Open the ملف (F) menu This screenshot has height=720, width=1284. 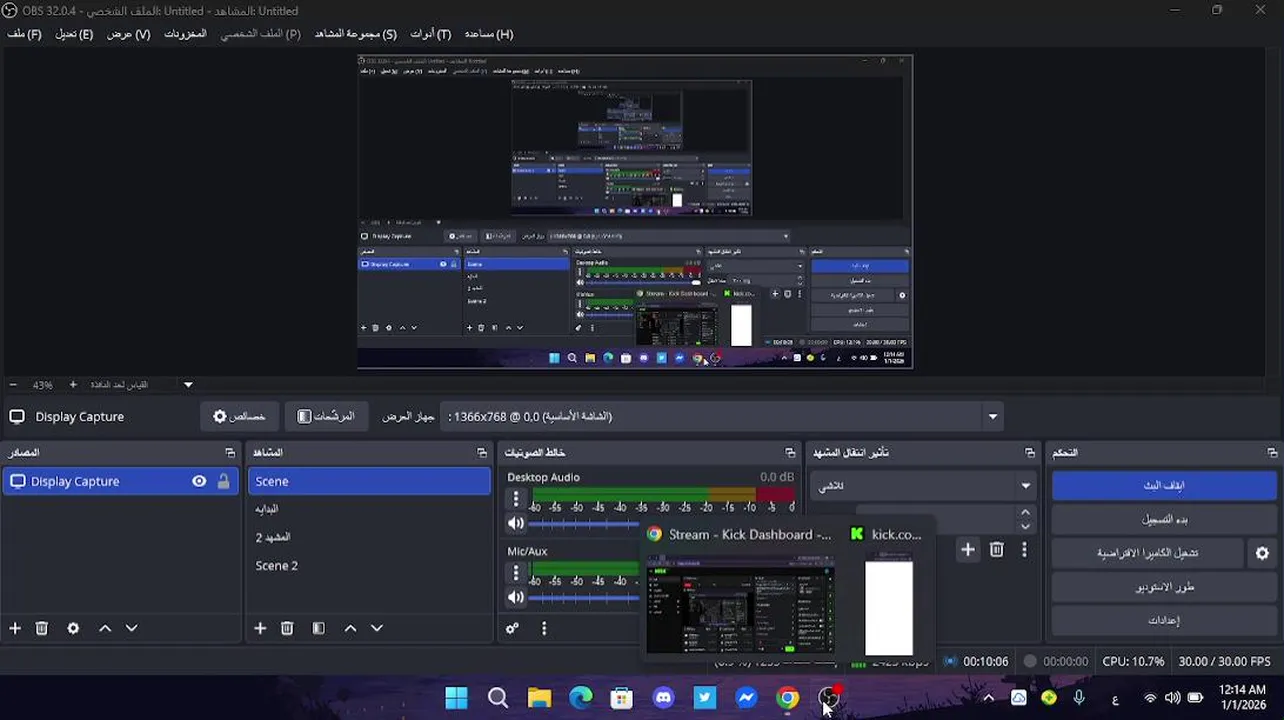click(24, 34)
